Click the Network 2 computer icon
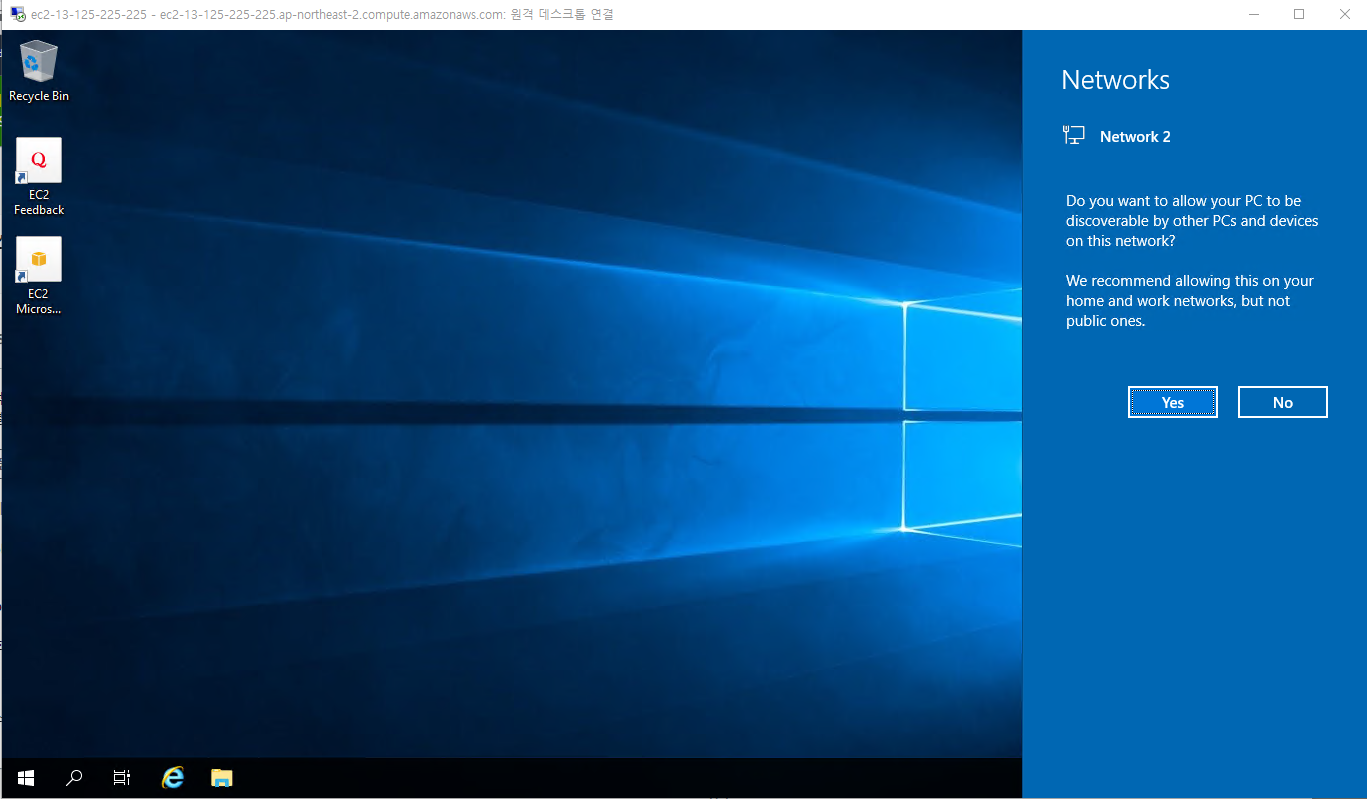The image size is (1367, 799). click(1074, 136)
